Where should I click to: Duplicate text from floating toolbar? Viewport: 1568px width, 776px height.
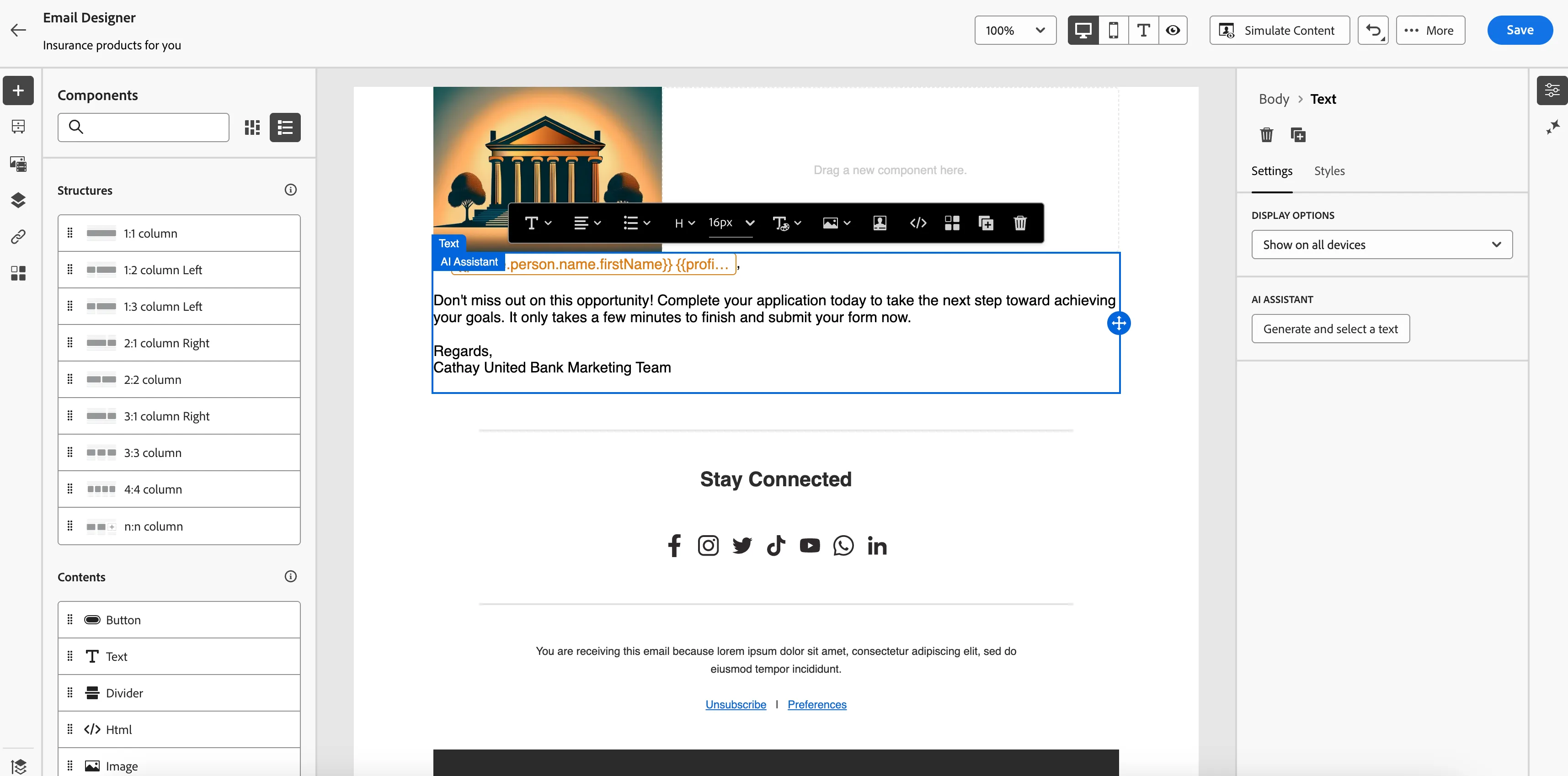tap(986, 223)
